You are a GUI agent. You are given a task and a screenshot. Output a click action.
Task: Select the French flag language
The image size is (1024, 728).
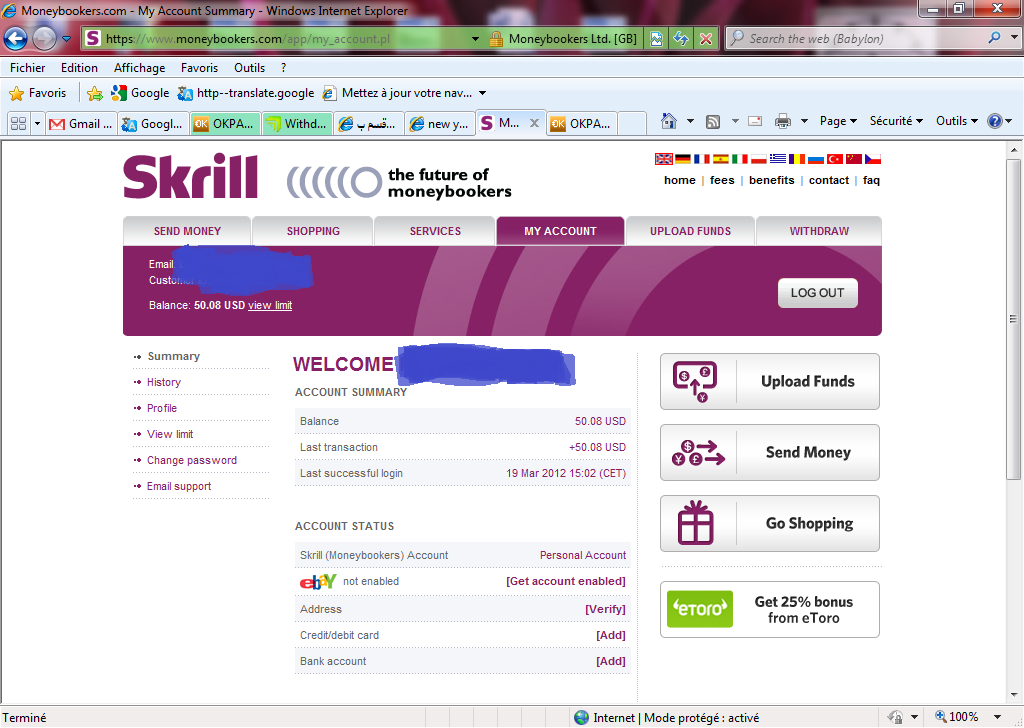(701, 159)
